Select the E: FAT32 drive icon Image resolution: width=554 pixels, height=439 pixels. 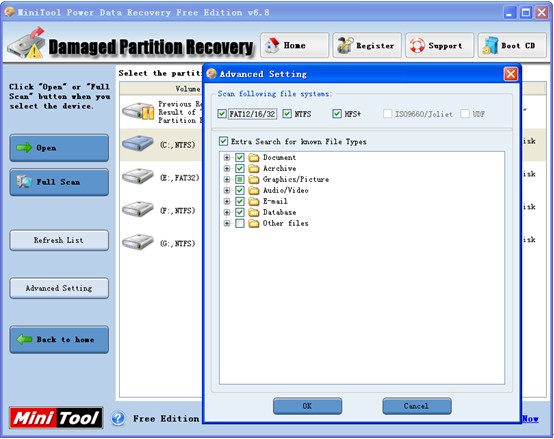tap(138, 177)
